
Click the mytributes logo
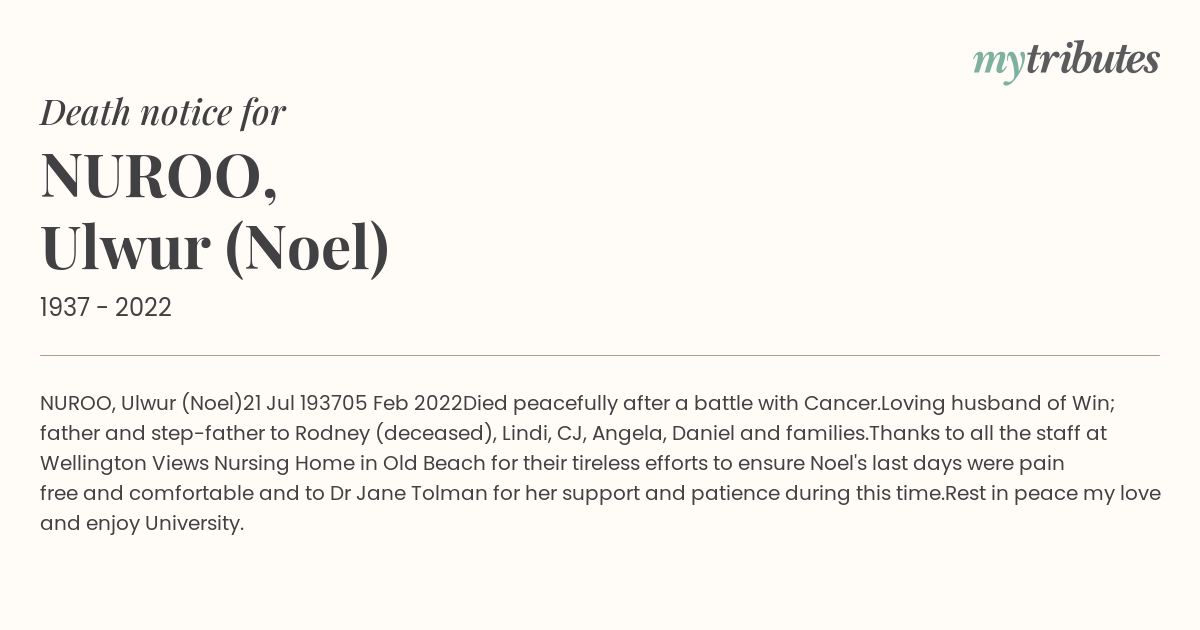pyautogui.click(x=1066, y=62)
